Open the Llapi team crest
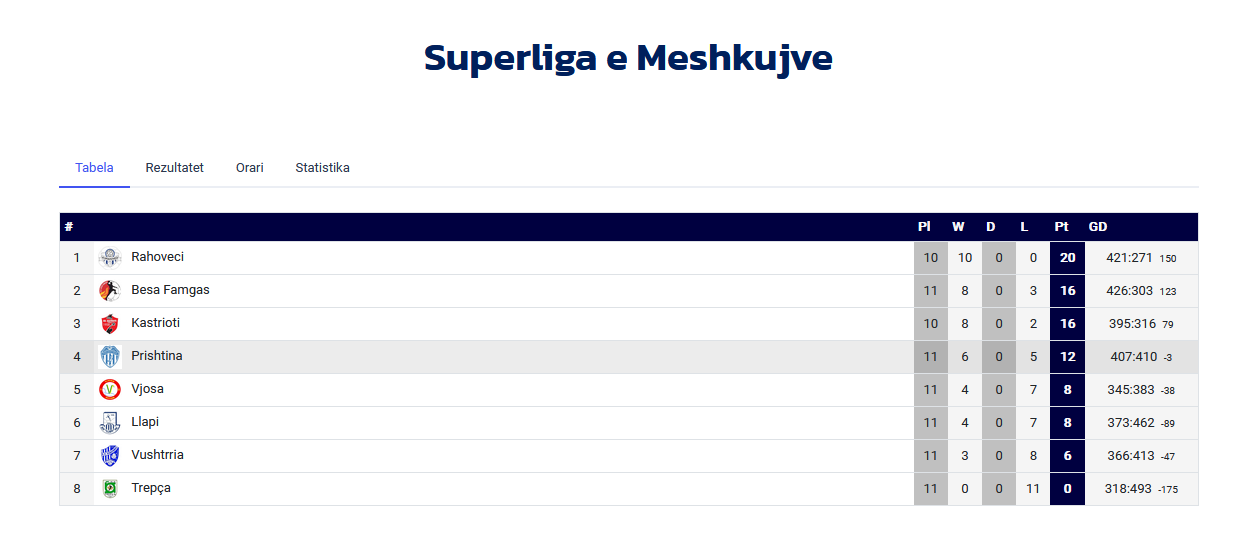 coord(110,423)
